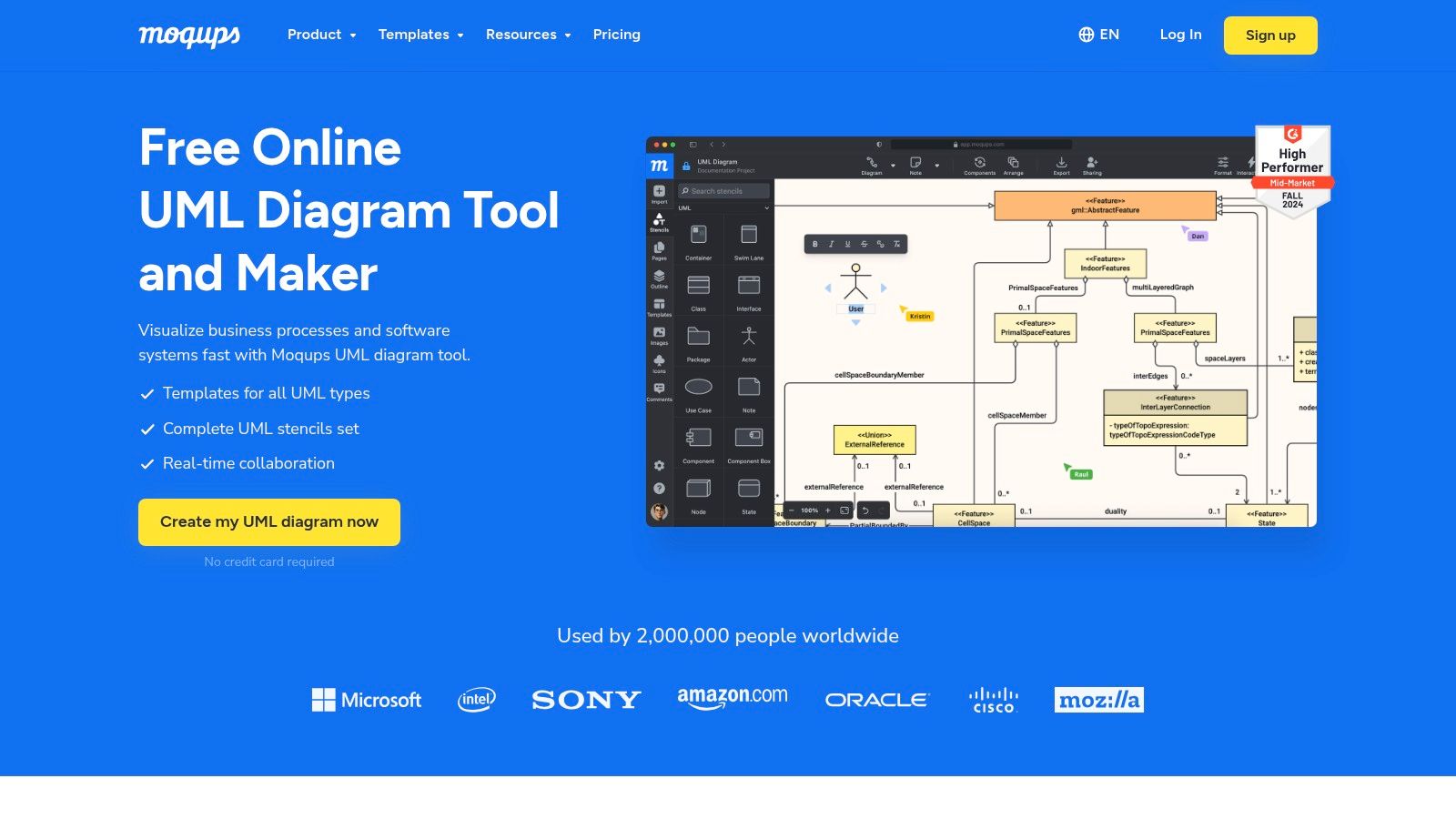The height and width of the screenshot is (819, 1456).
Task: Open the EN language selector
Action: tap(1098, 35)
